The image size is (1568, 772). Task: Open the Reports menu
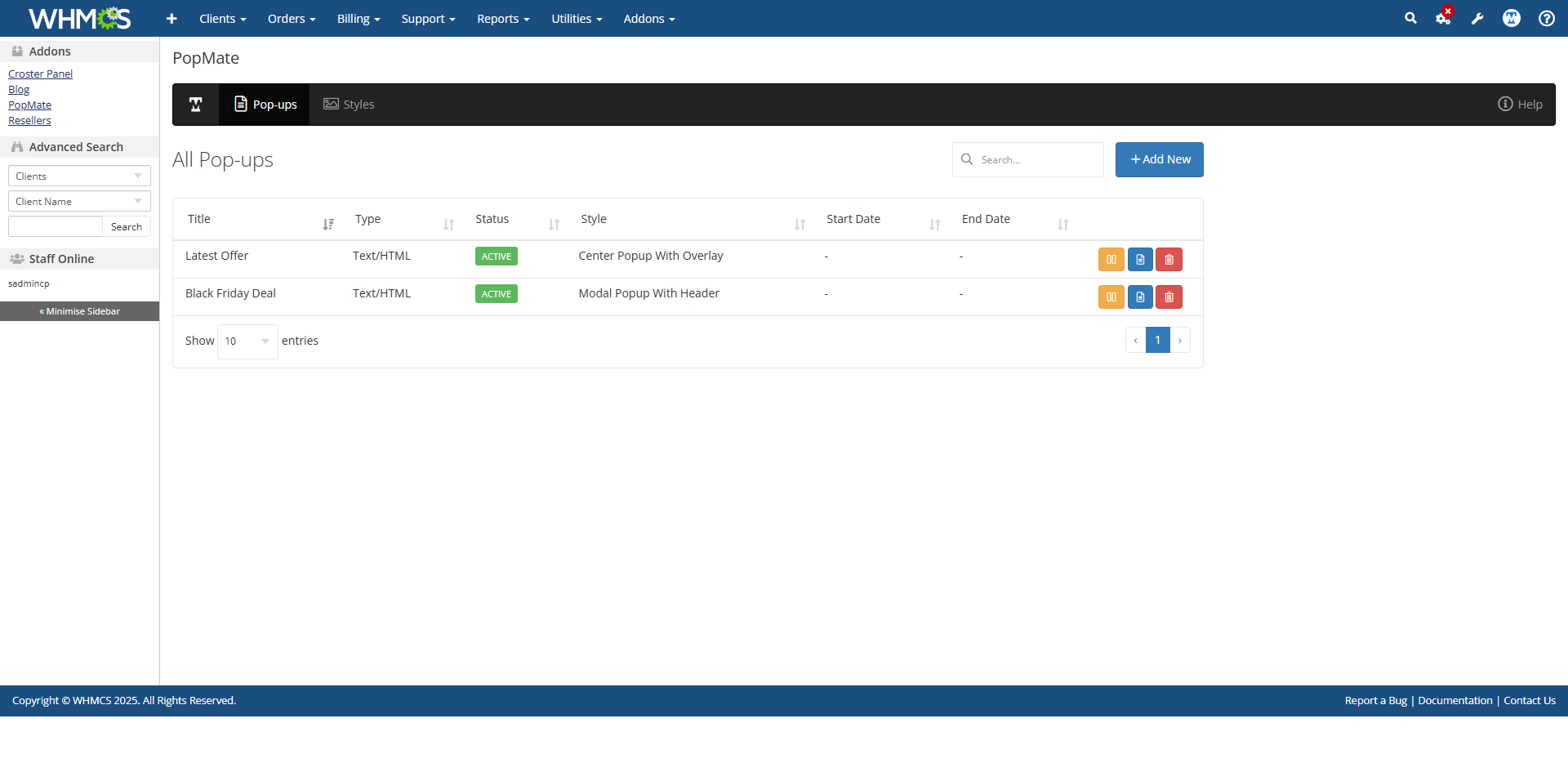pyautogui.click(x=503, y=19)
